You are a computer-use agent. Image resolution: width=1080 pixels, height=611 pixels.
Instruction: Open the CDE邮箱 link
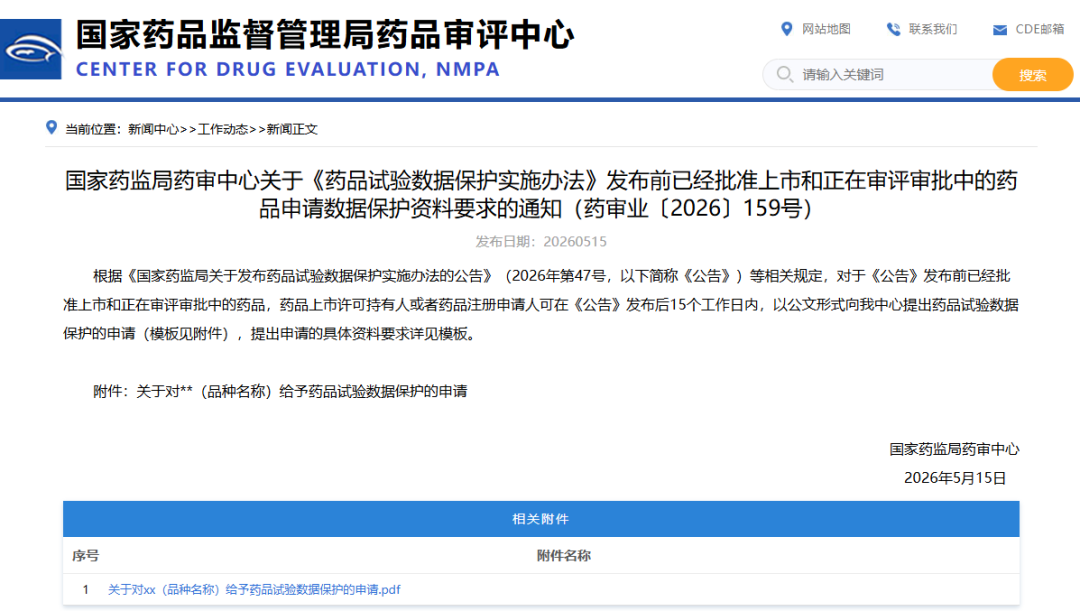coord(1039,29)
